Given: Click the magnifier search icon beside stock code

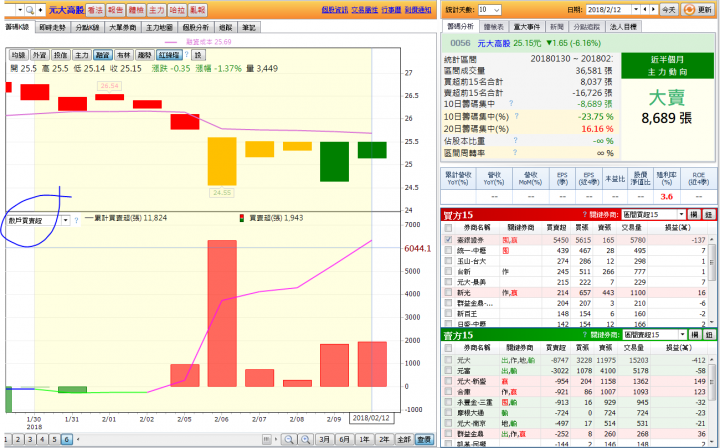Looking at the screenshot, I should pos(29,10).
